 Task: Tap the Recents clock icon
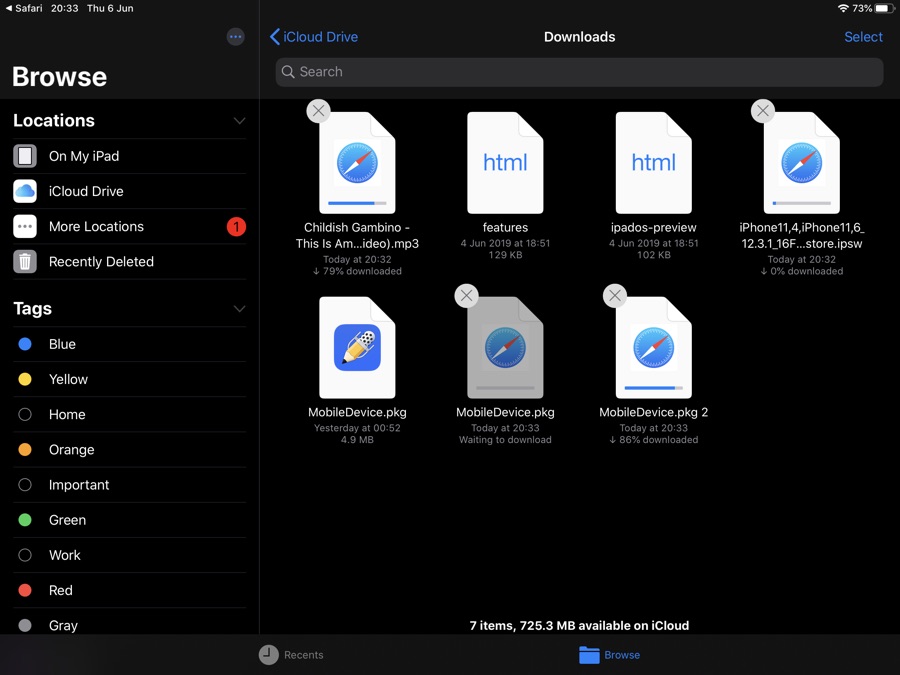click(x=269, y=654)
